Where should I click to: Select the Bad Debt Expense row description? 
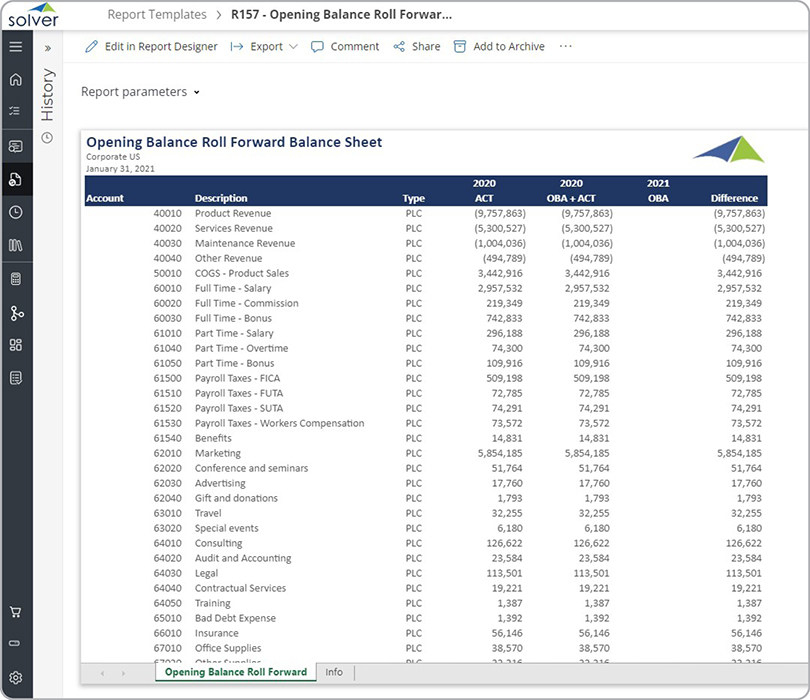(x=235, y=618)
